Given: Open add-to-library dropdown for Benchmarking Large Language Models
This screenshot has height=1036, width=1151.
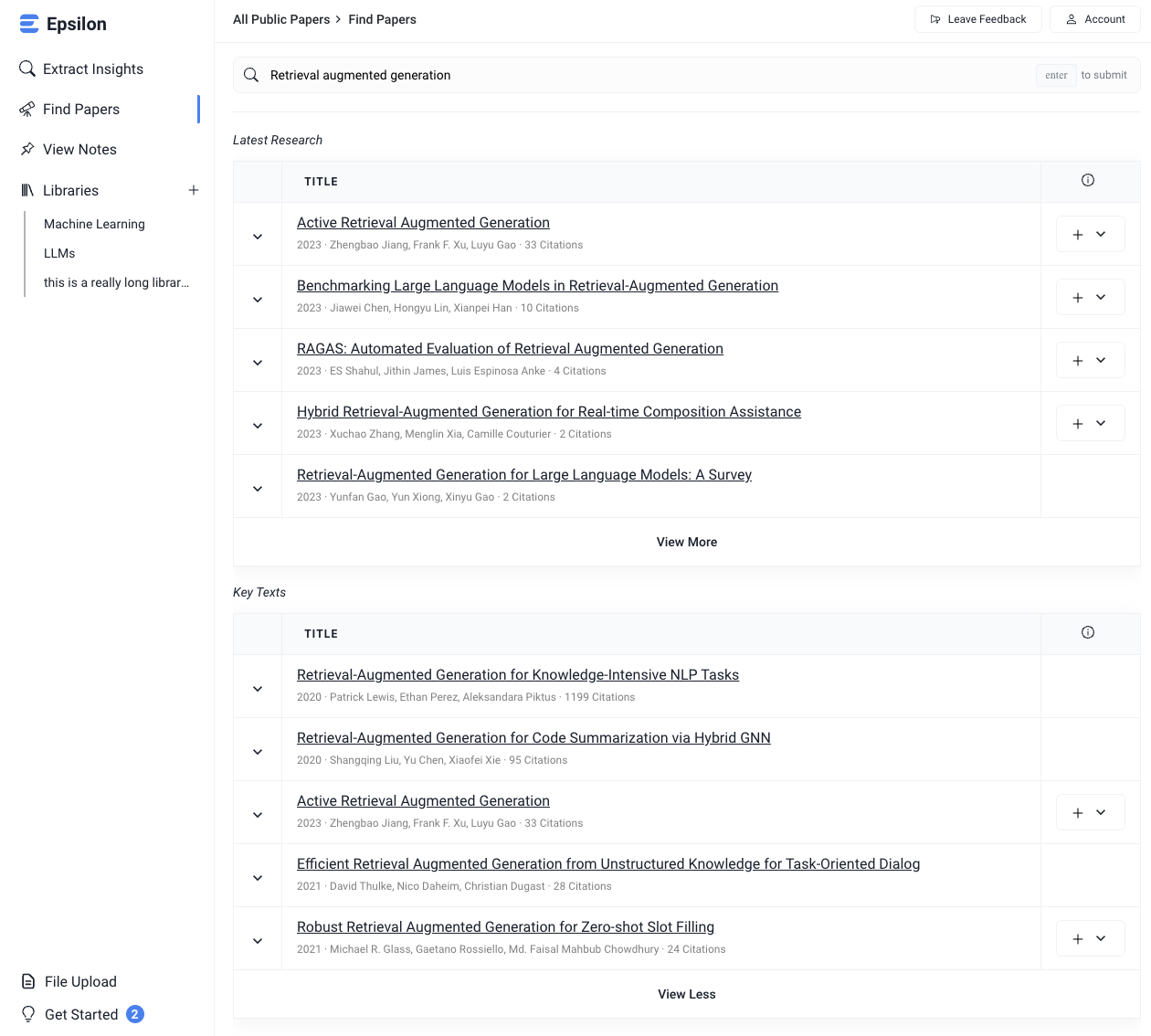Looking at the screenshot, I should (x=1101, y=297).
